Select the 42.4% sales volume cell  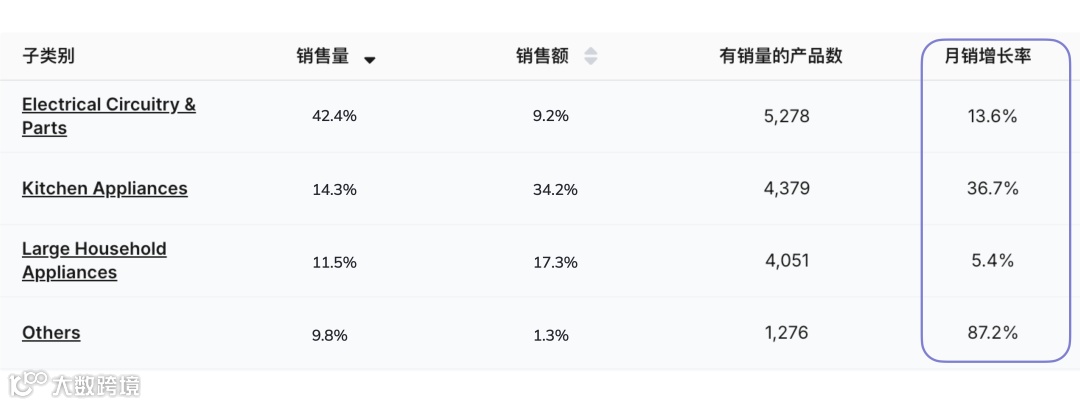(x=334, y=116)
